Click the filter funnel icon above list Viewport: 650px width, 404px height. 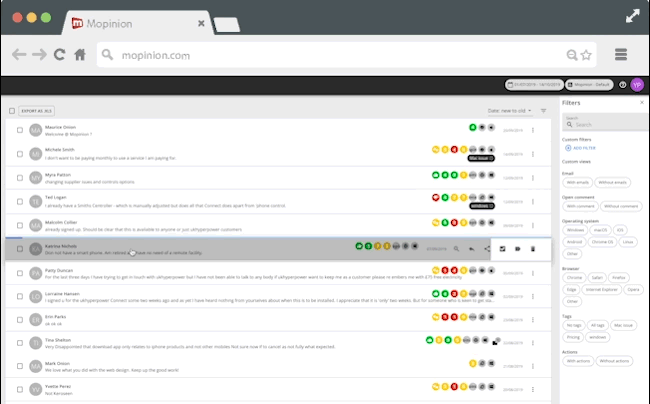[543, 111]
